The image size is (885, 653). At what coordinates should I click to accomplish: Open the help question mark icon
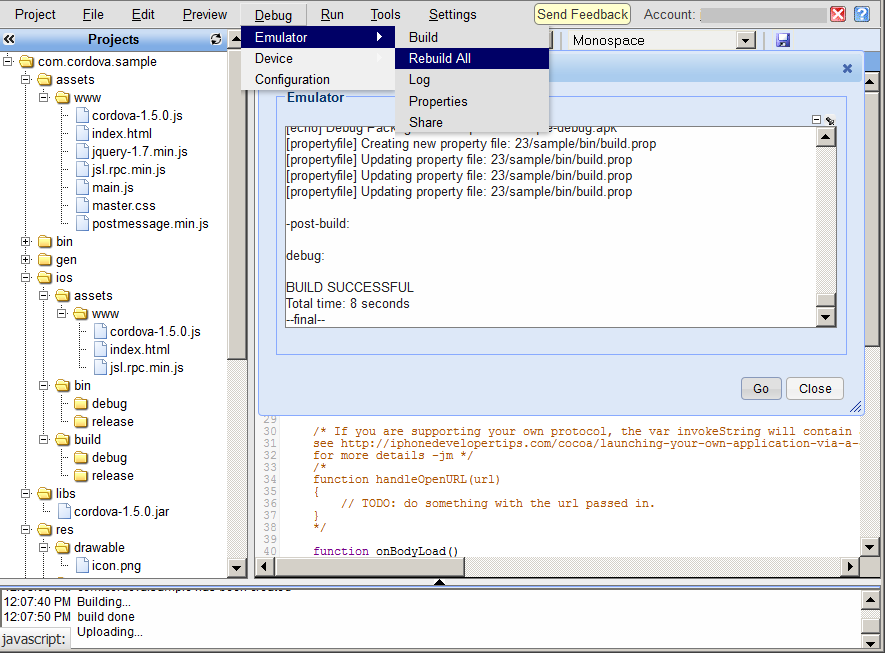coord(861,14)
